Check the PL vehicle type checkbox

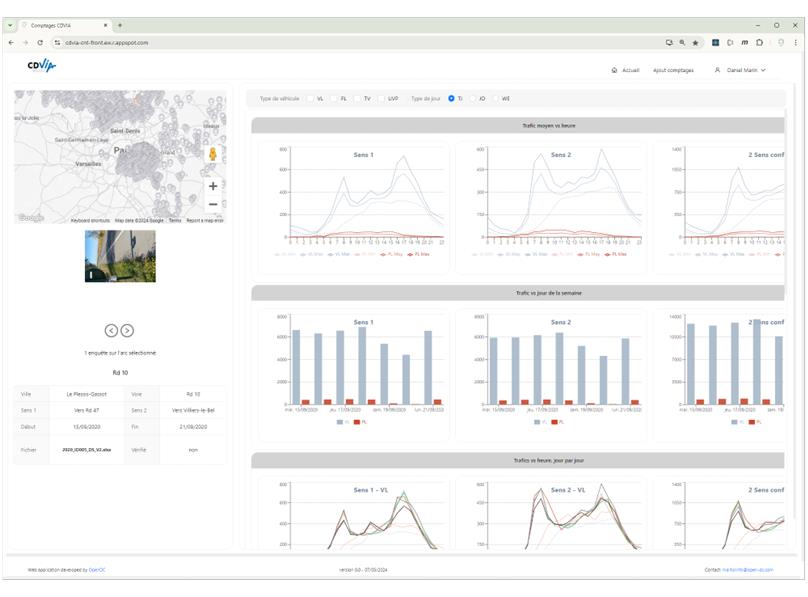(x=334, y=98)
